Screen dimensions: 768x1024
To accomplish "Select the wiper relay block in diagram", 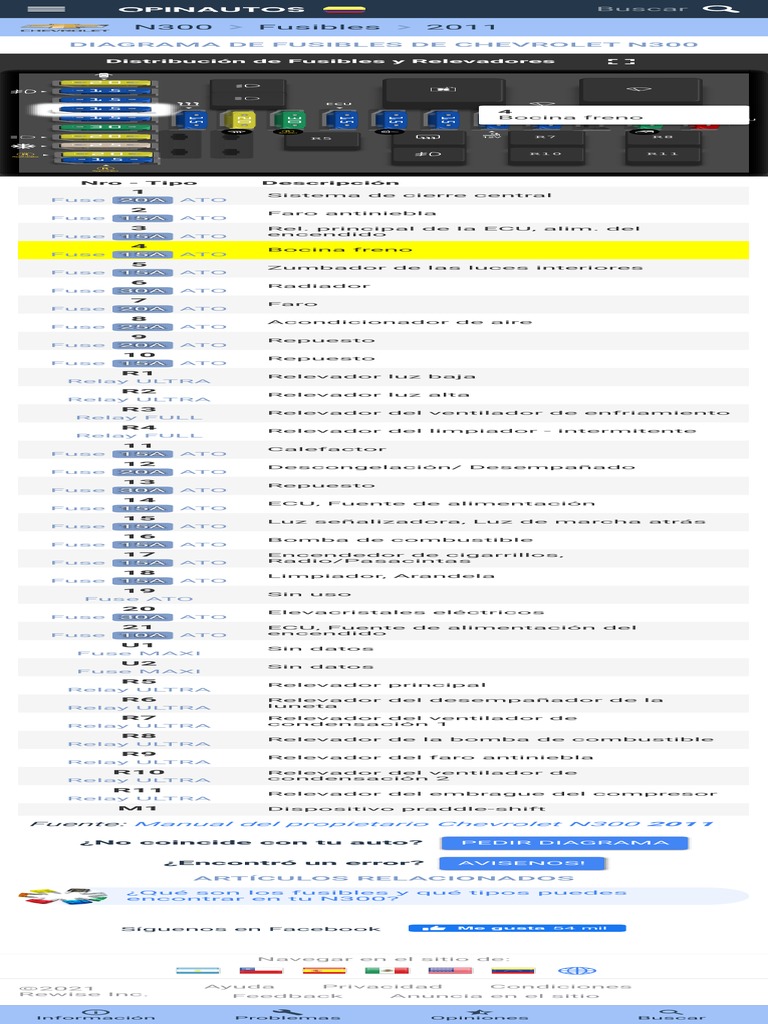I will 641,90.
